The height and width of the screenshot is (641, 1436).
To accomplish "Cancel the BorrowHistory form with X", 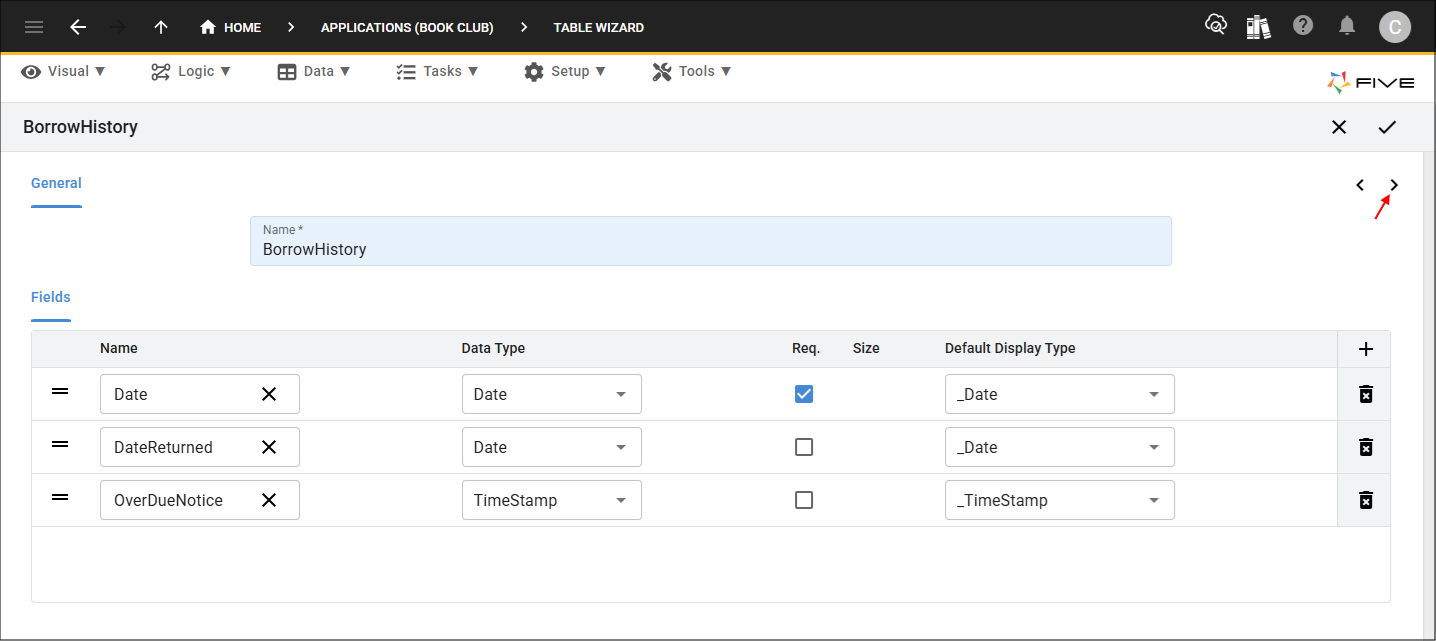I will click(x=1339, y=127).
